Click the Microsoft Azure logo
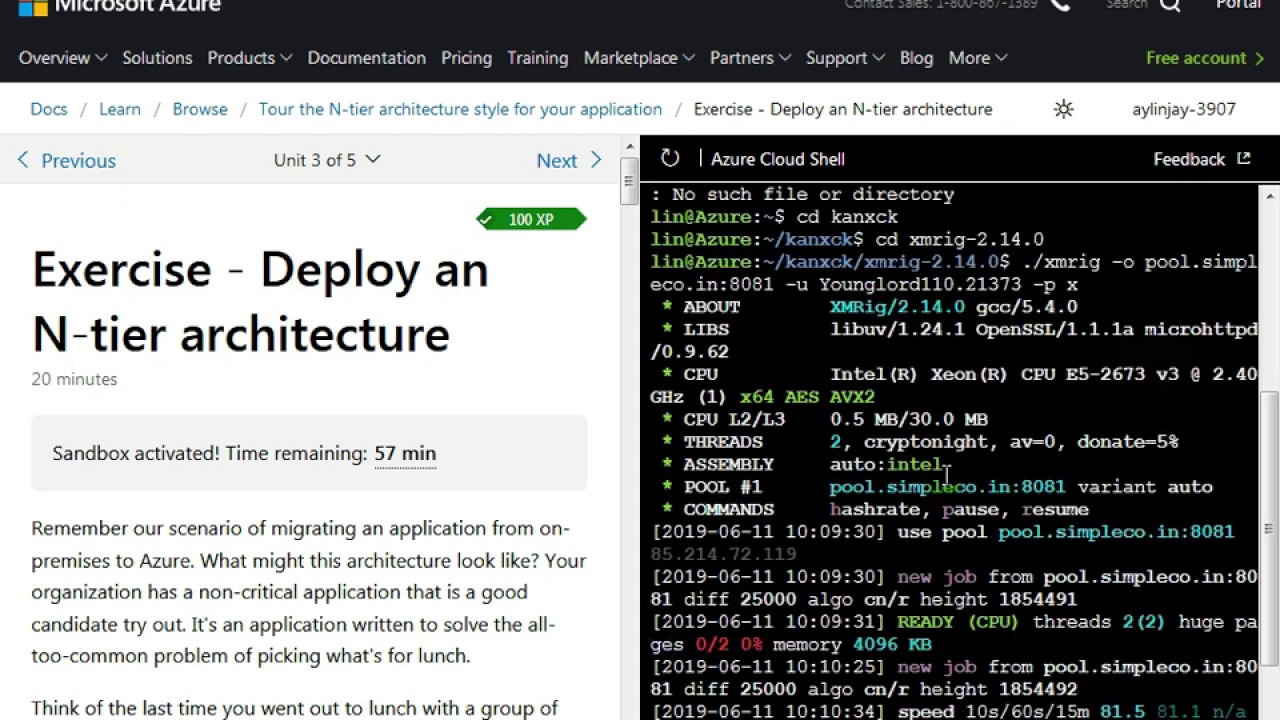The width and height of the screenshot is (1280, 720). [120, 6]
